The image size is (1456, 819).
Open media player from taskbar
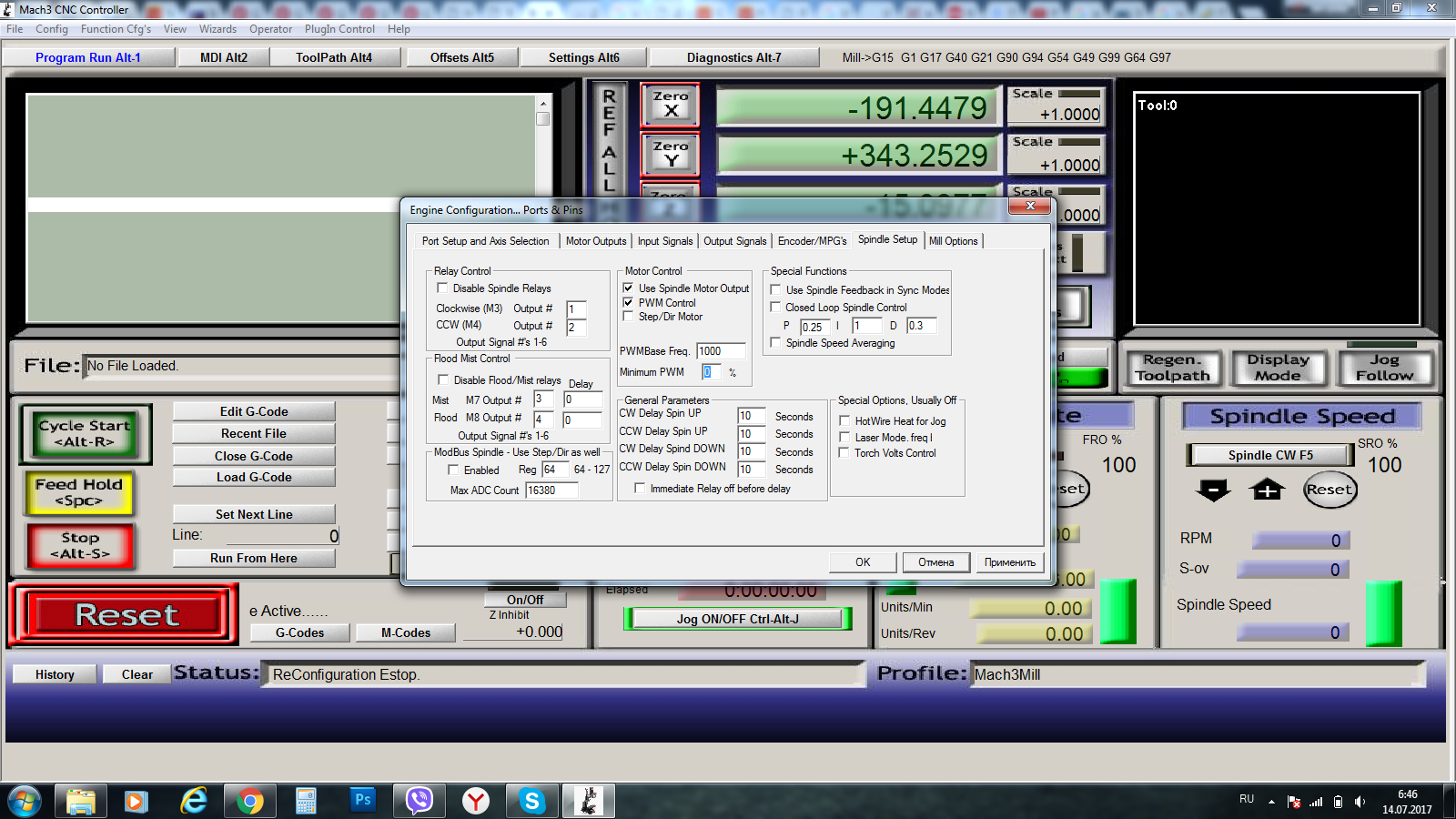click(x=136, y=802)
